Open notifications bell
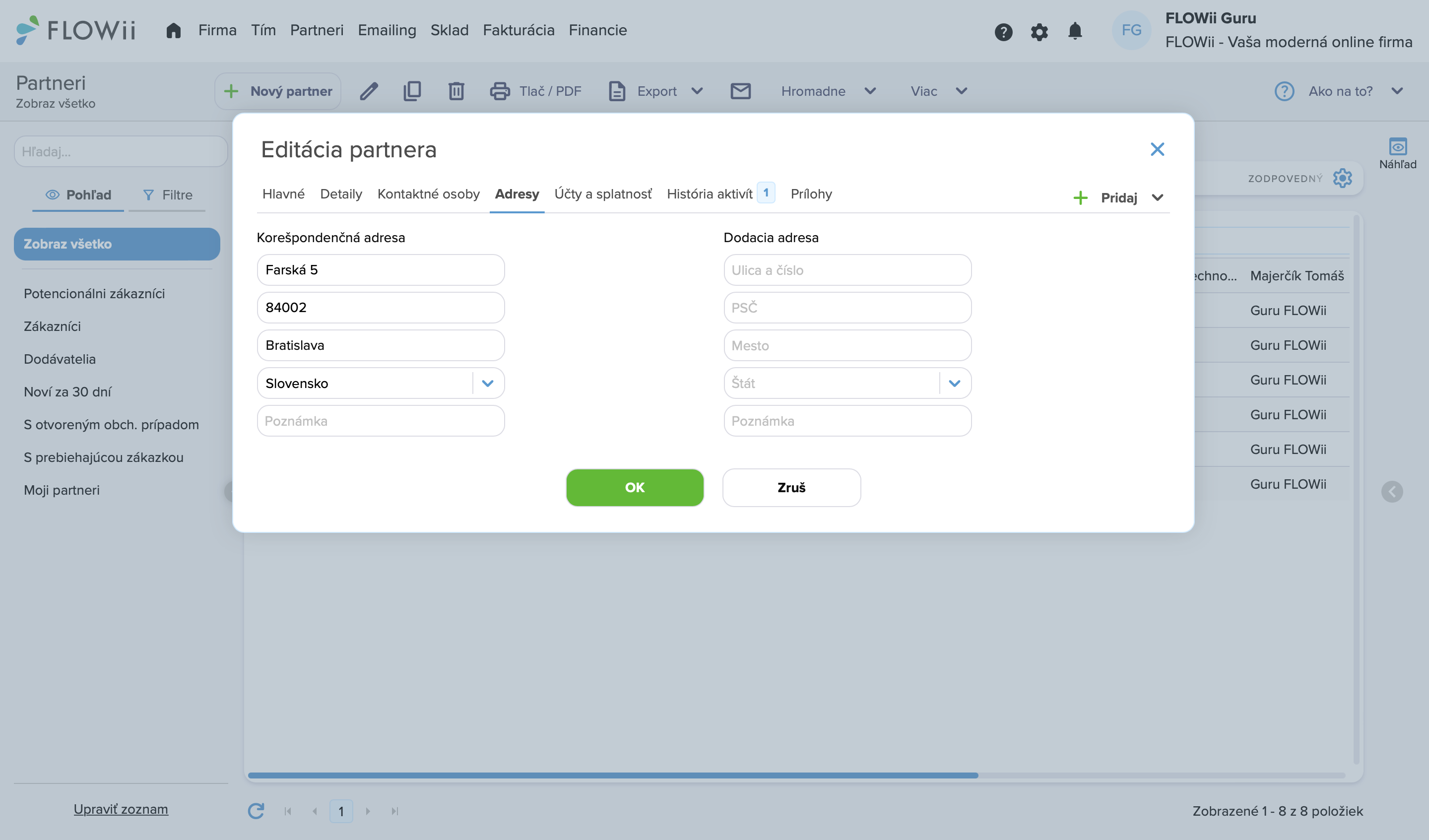This screenshot has height=840, width=1429. tap(1075, 31)
